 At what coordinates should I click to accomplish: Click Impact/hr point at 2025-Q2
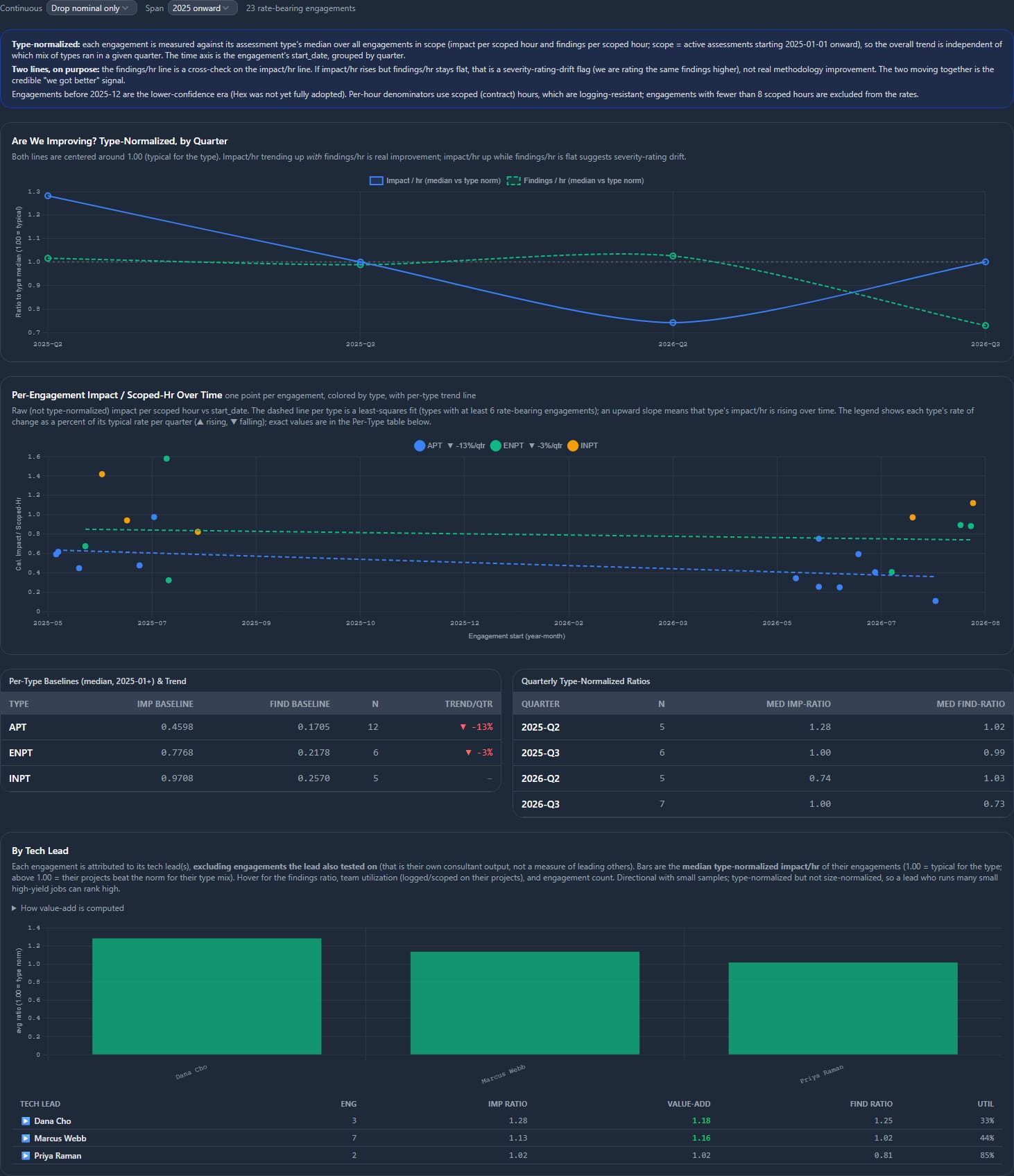[x=48, y=196]
